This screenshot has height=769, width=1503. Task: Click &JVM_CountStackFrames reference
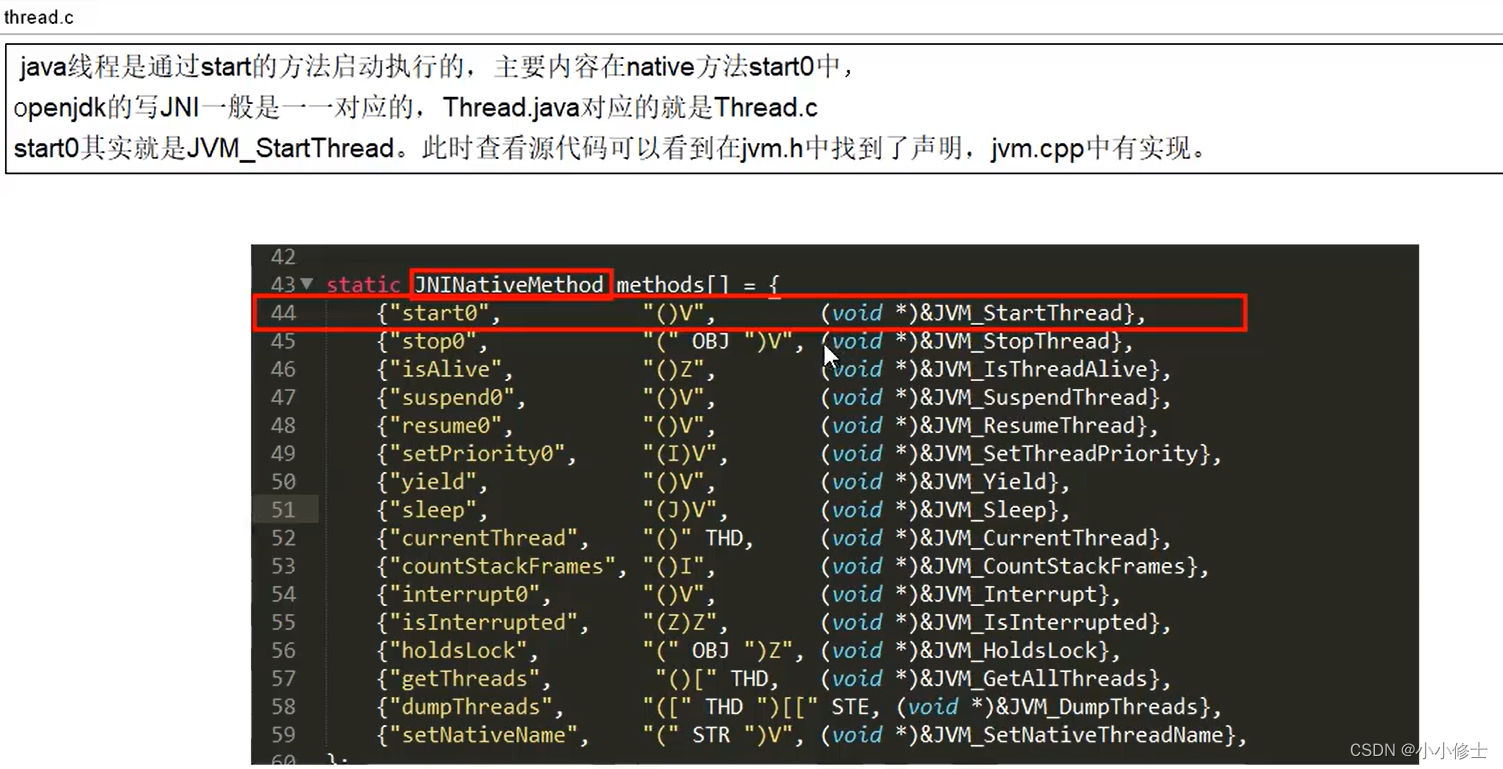click(1052, 566)
